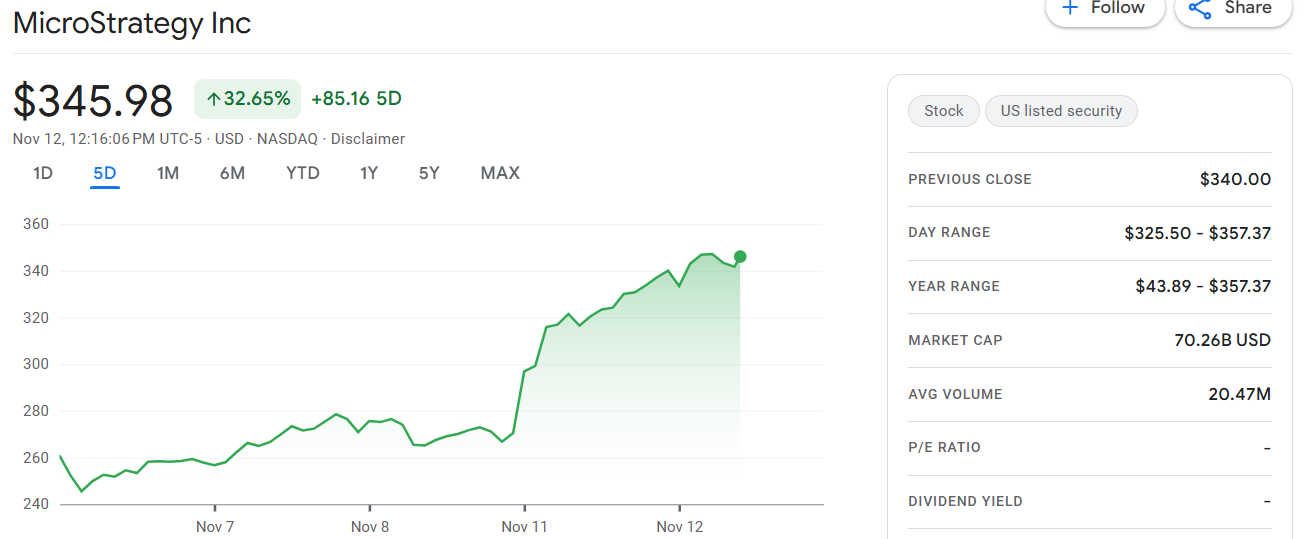Viewport: 1312px width, 539px height.
Task: Click the Market Cap row
Action: [1089, 340]
